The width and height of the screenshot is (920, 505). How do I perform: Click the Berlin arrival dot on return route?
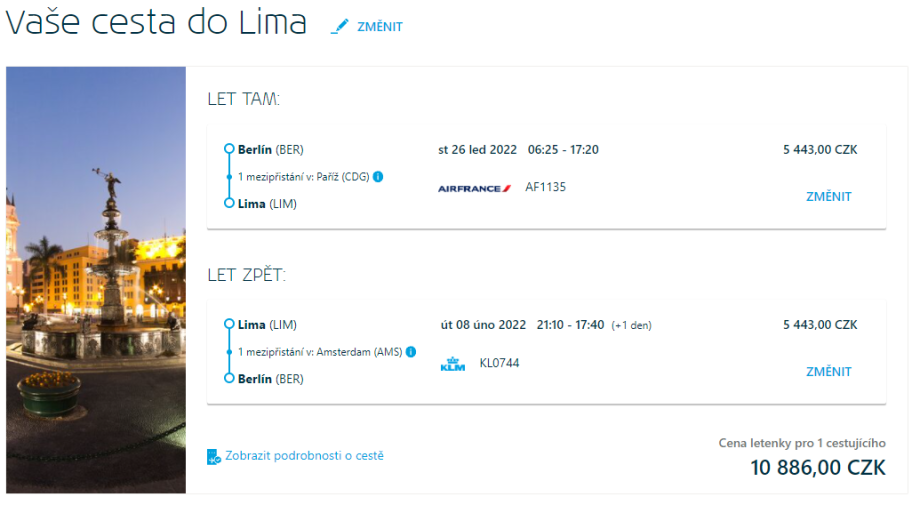pyautogui.click(x=229, y=379)
